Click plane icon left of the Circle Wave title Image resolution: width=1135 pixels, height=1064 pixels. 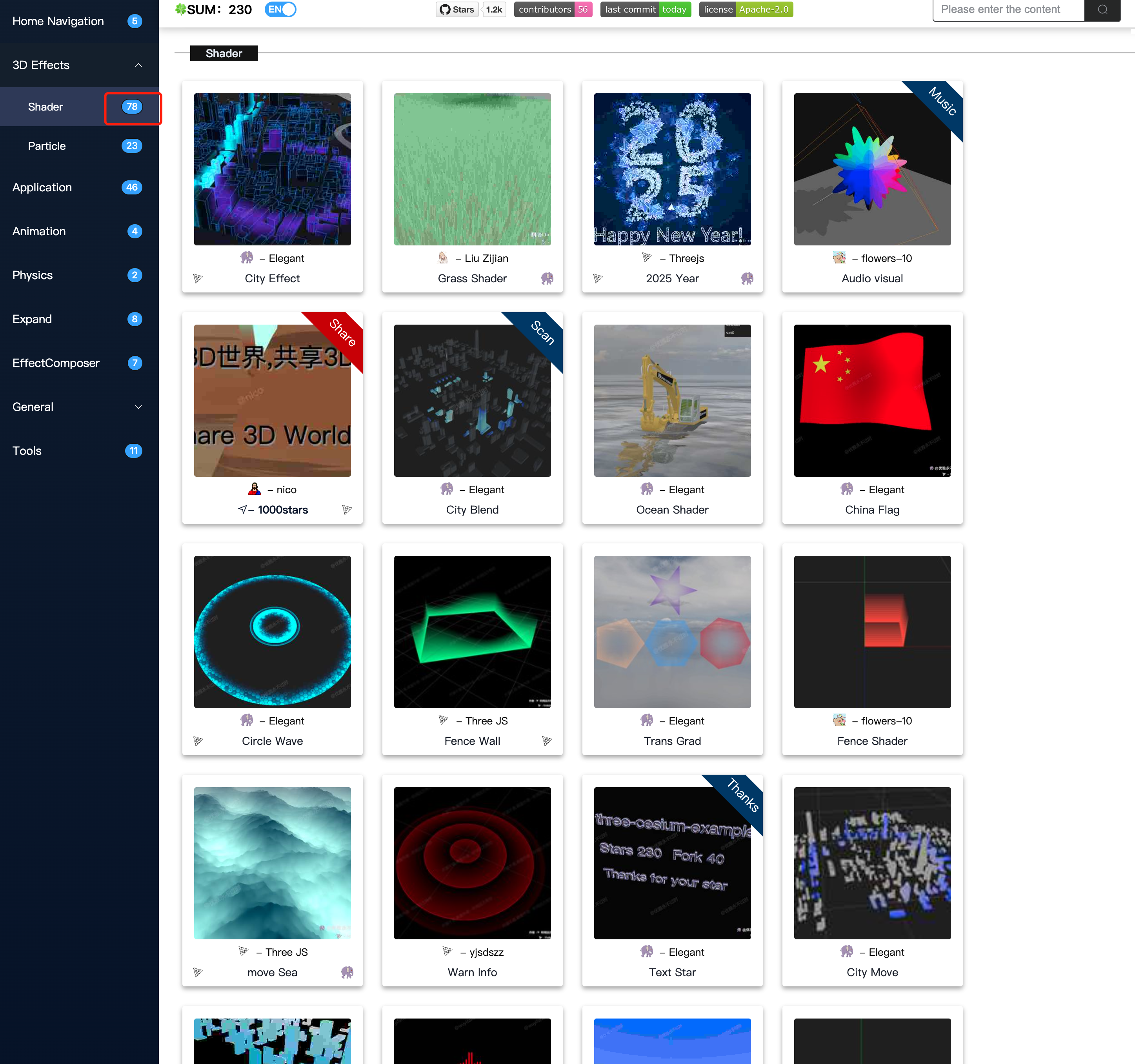point(198,741)
